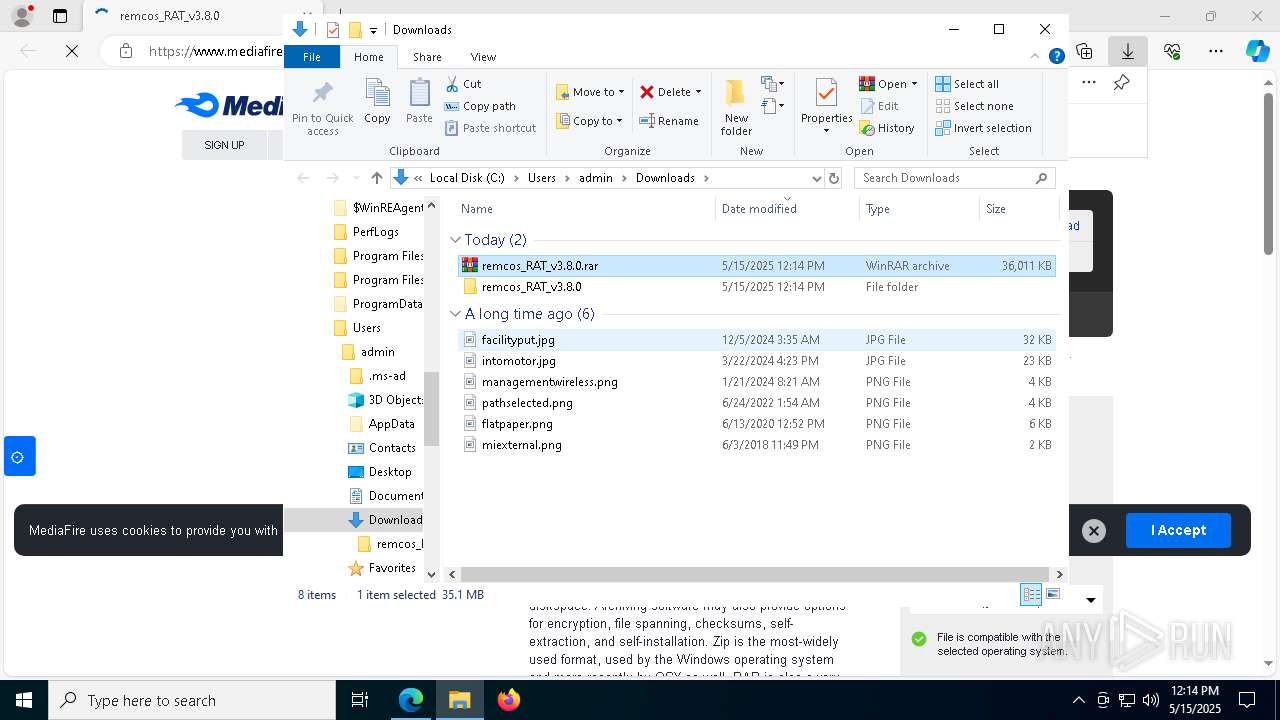Refresh the Downloads folder view
1280x720 pixels.
pyautogui.click(x=834, y=178)
